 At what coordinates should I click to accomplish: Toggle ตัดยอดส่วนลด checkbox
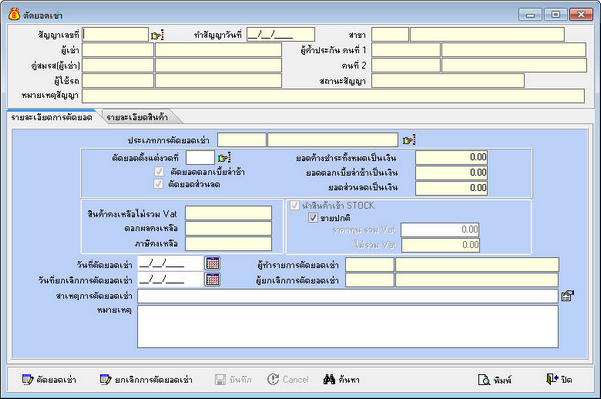click(x=158, y=184)
